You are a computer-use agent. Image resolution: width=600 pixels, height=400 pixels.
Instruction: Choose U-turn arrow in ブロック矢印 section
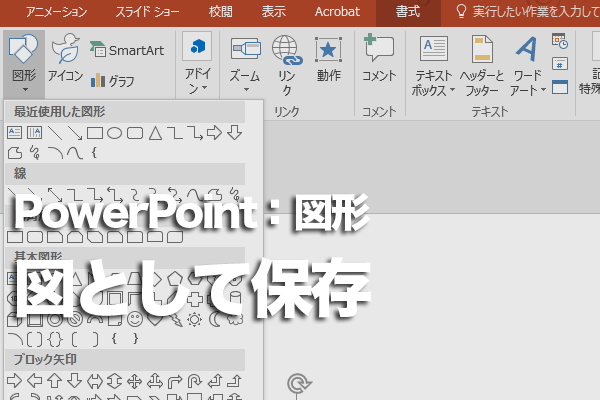coord(194,381)
